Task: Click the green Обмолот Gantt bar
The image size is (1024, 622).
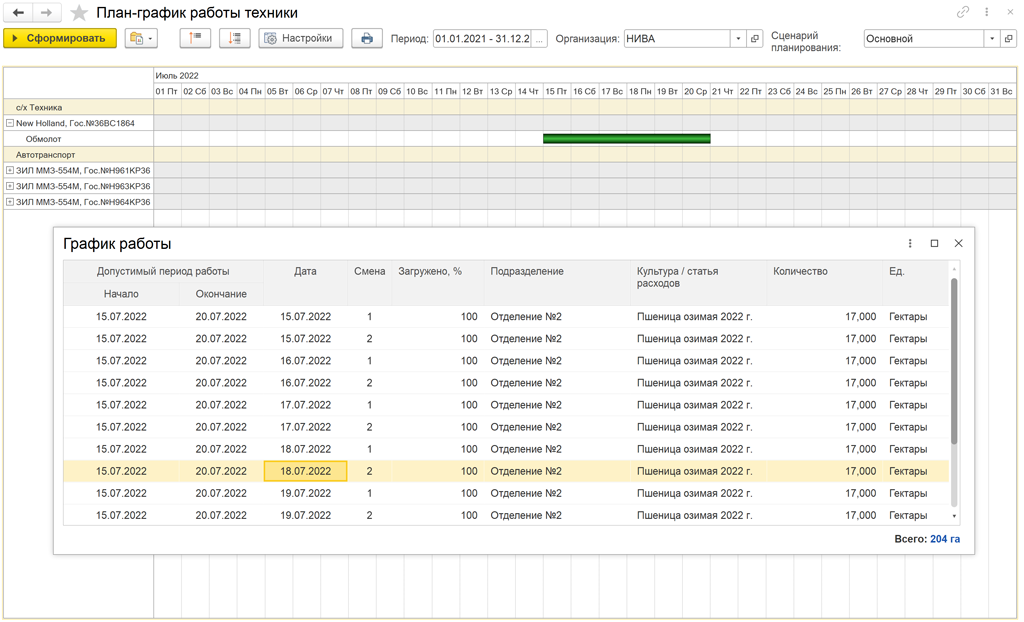Action: click(626, 139)
